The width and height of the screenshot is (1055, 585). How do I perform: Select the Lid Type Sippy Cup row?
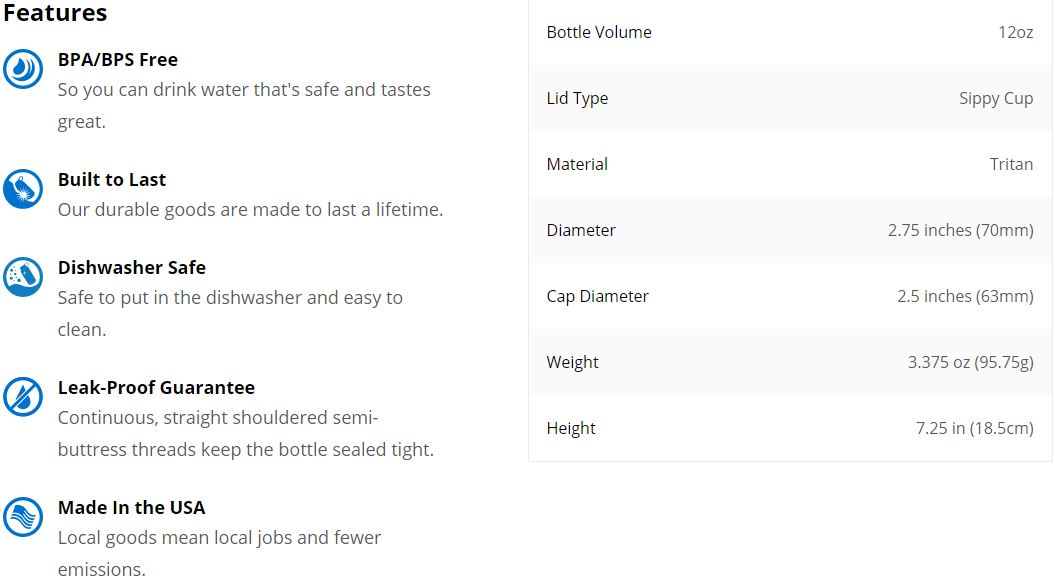(790, 98)
